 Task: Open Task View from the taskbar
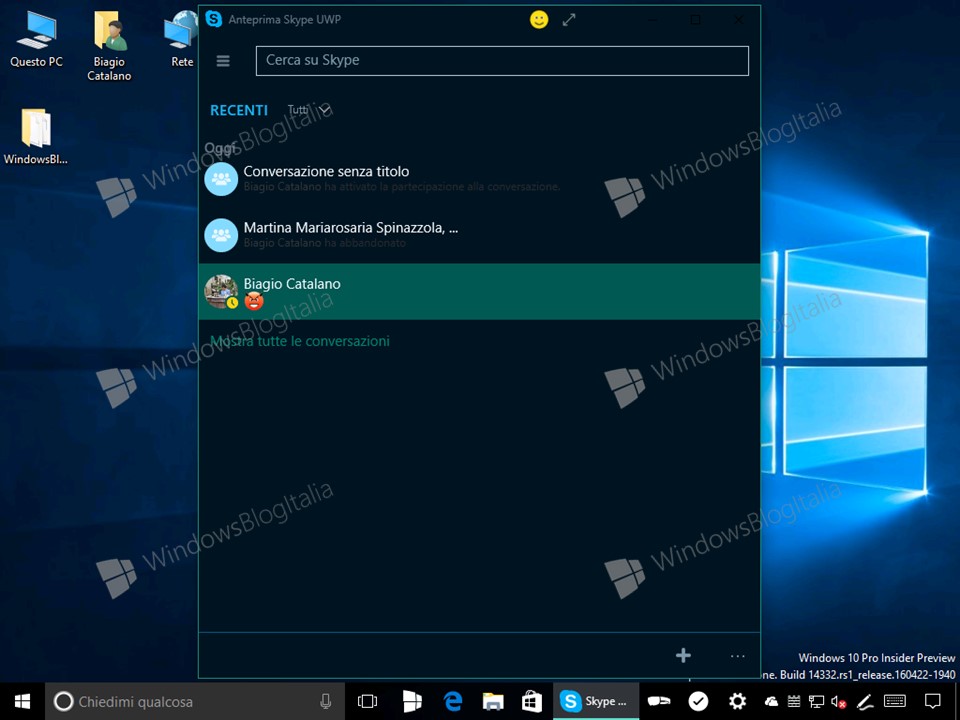click(x=367, y=702)
